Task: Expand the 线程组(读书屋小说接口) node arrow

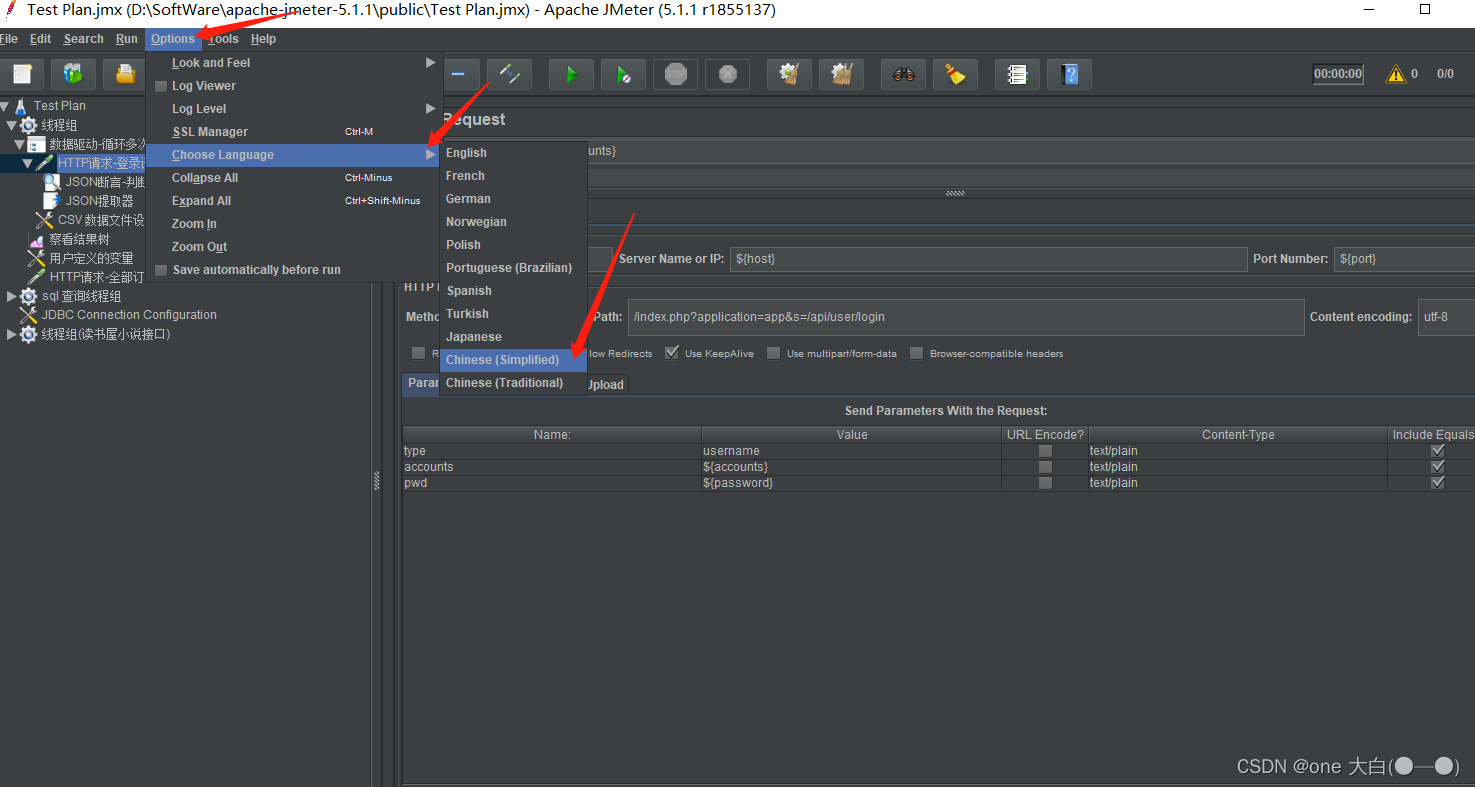Action: click(12, 334)
